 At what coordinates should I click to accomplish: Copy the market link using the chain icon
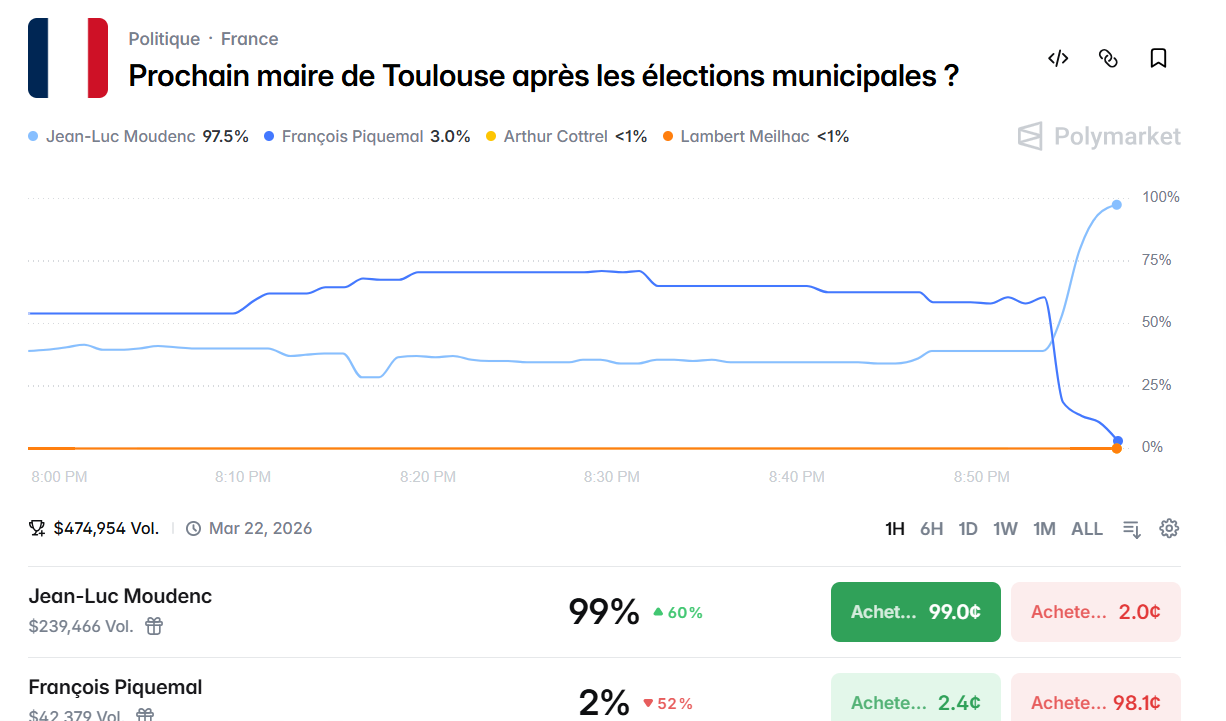pyautogui.click(x=1108, y=58)
